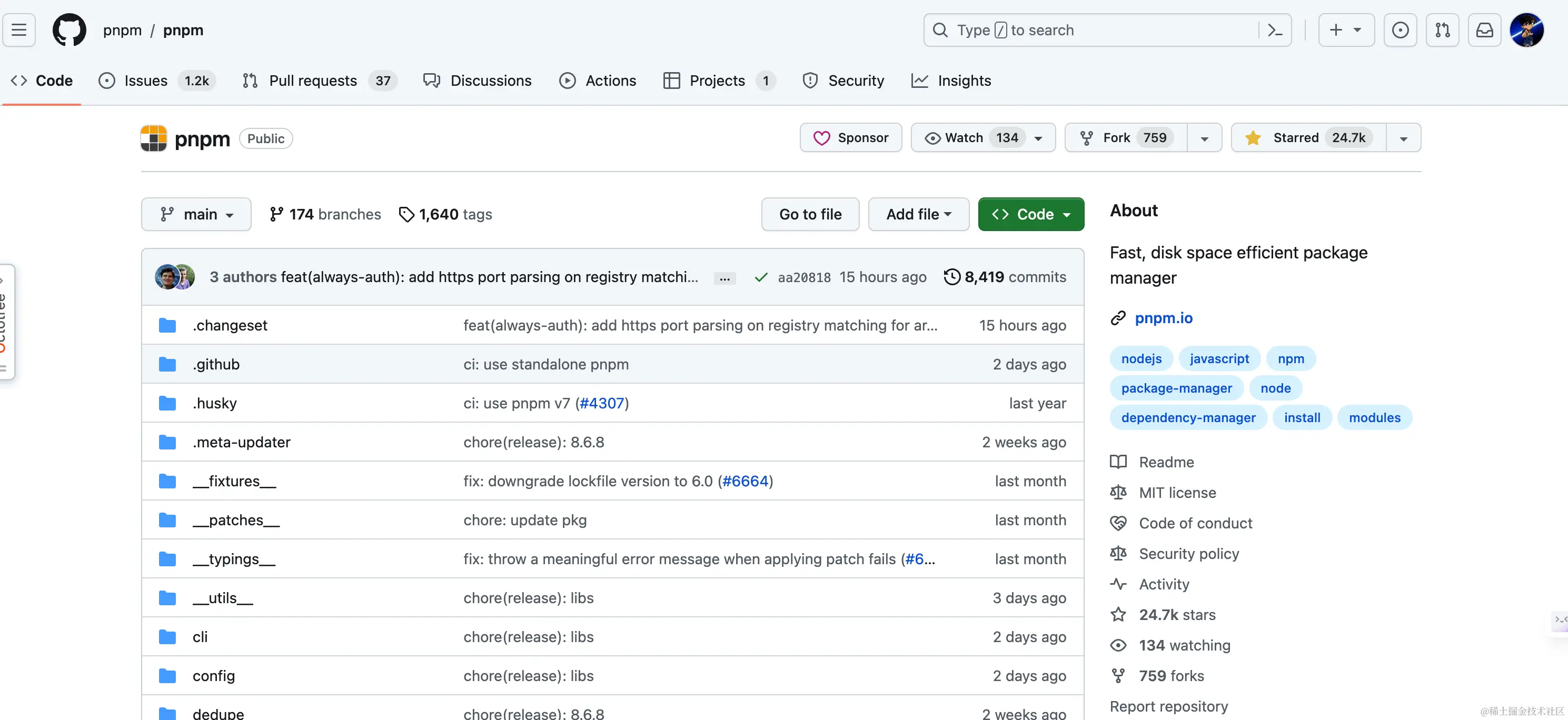This screenshot has width=1568, height=720.
Task: Click the Go to file button
Action: click(810, 214)
